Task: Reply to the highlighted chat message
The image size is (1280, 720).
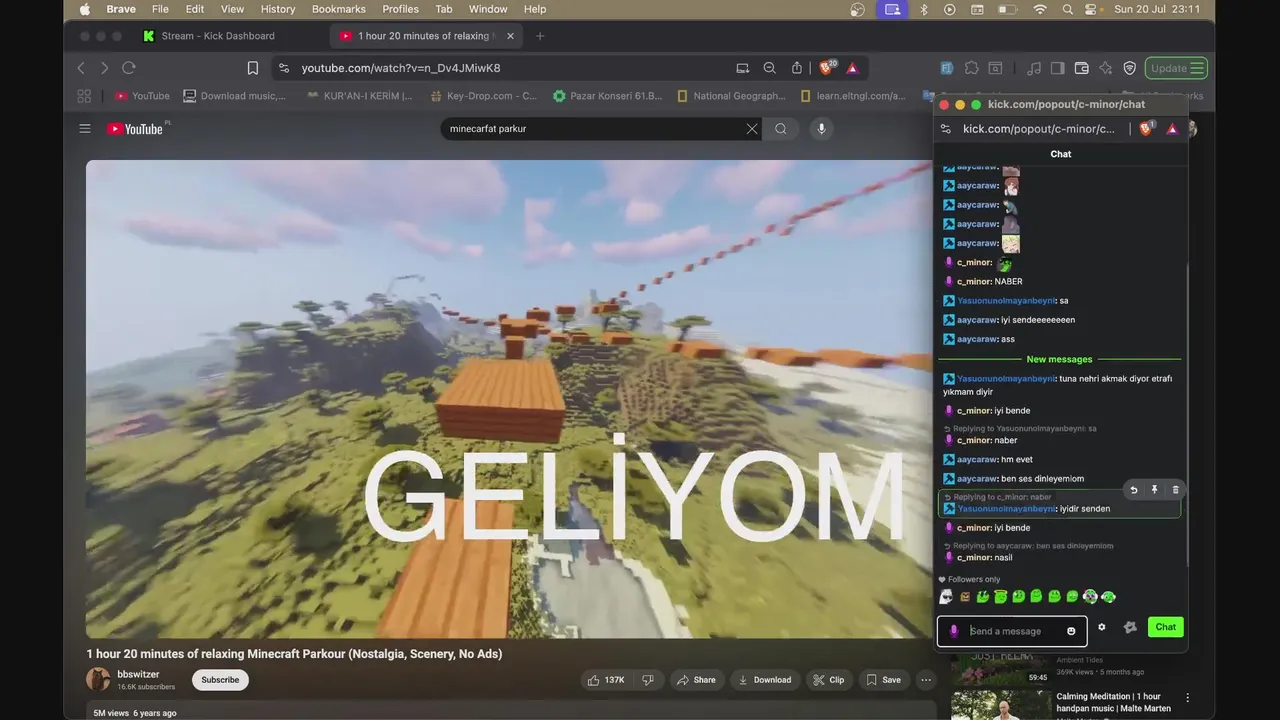Action: 1133,490
